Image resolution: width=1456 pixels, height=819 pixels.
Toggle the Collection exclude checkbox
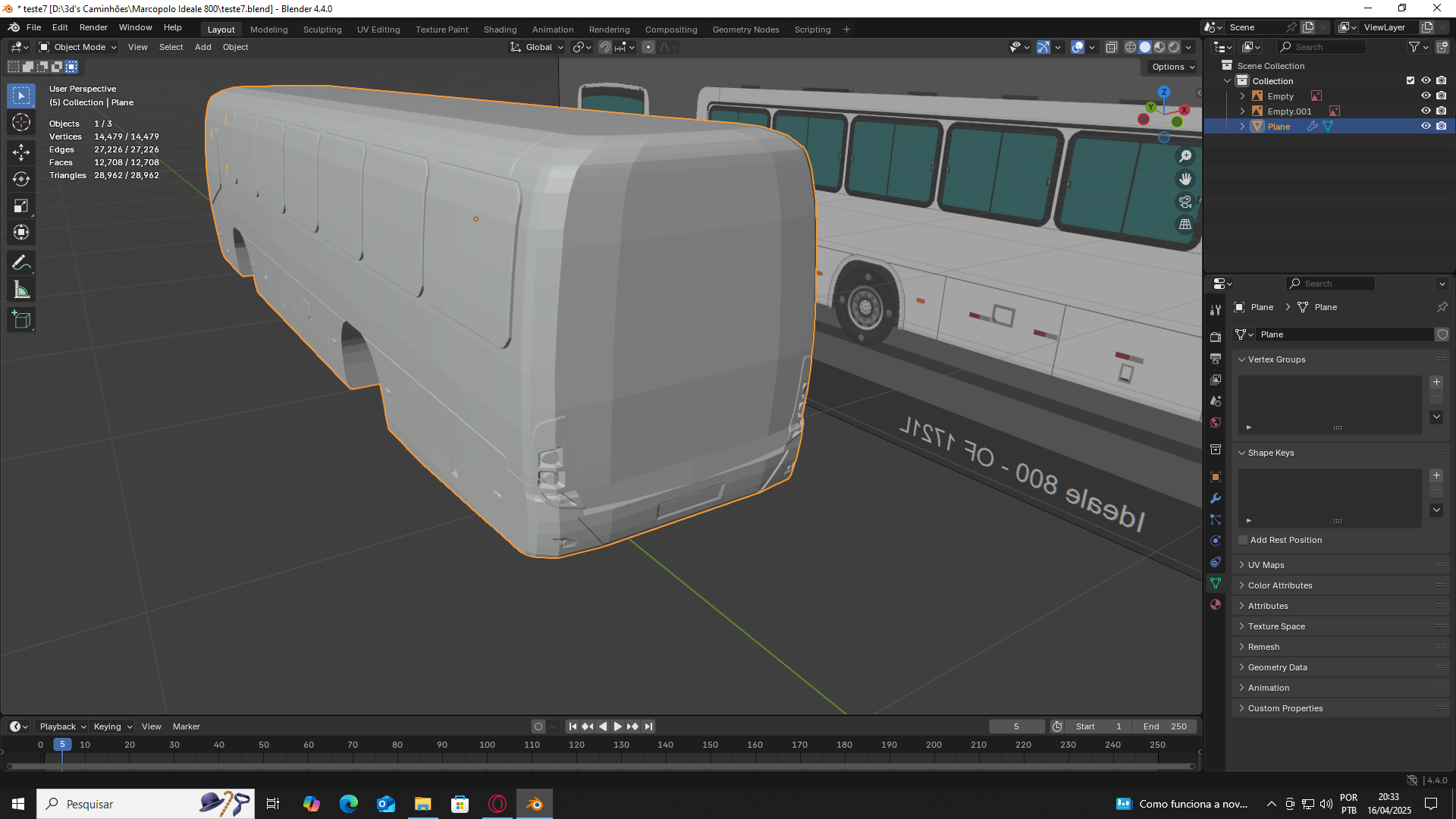tap(1410, 80)
